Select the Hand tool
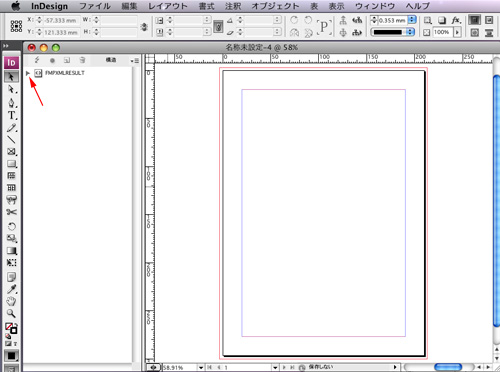This screenshot has height=372, width=500. pyautogui.click(x=11, y=301)
